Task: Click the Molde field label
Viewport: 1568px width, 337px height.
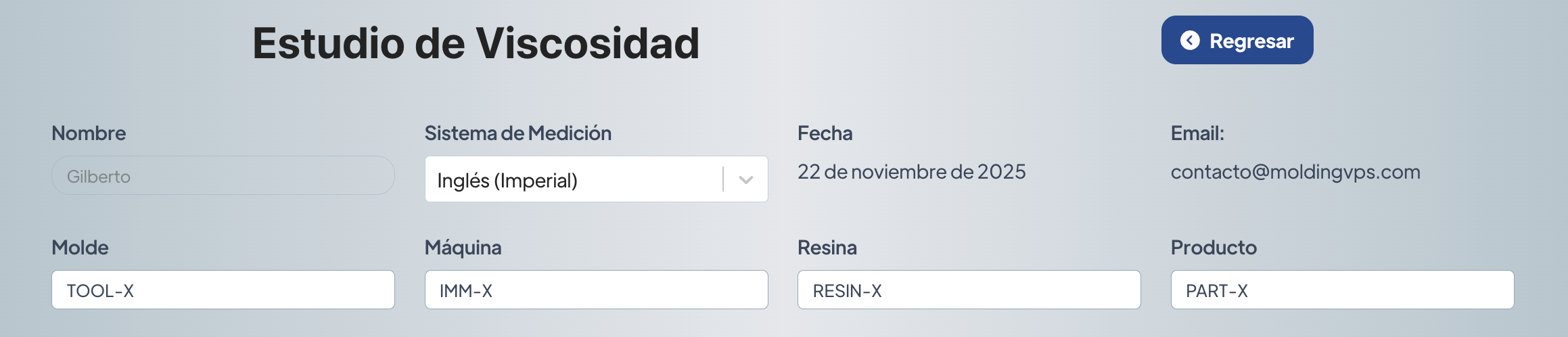Action: click(x=80, y=248)
